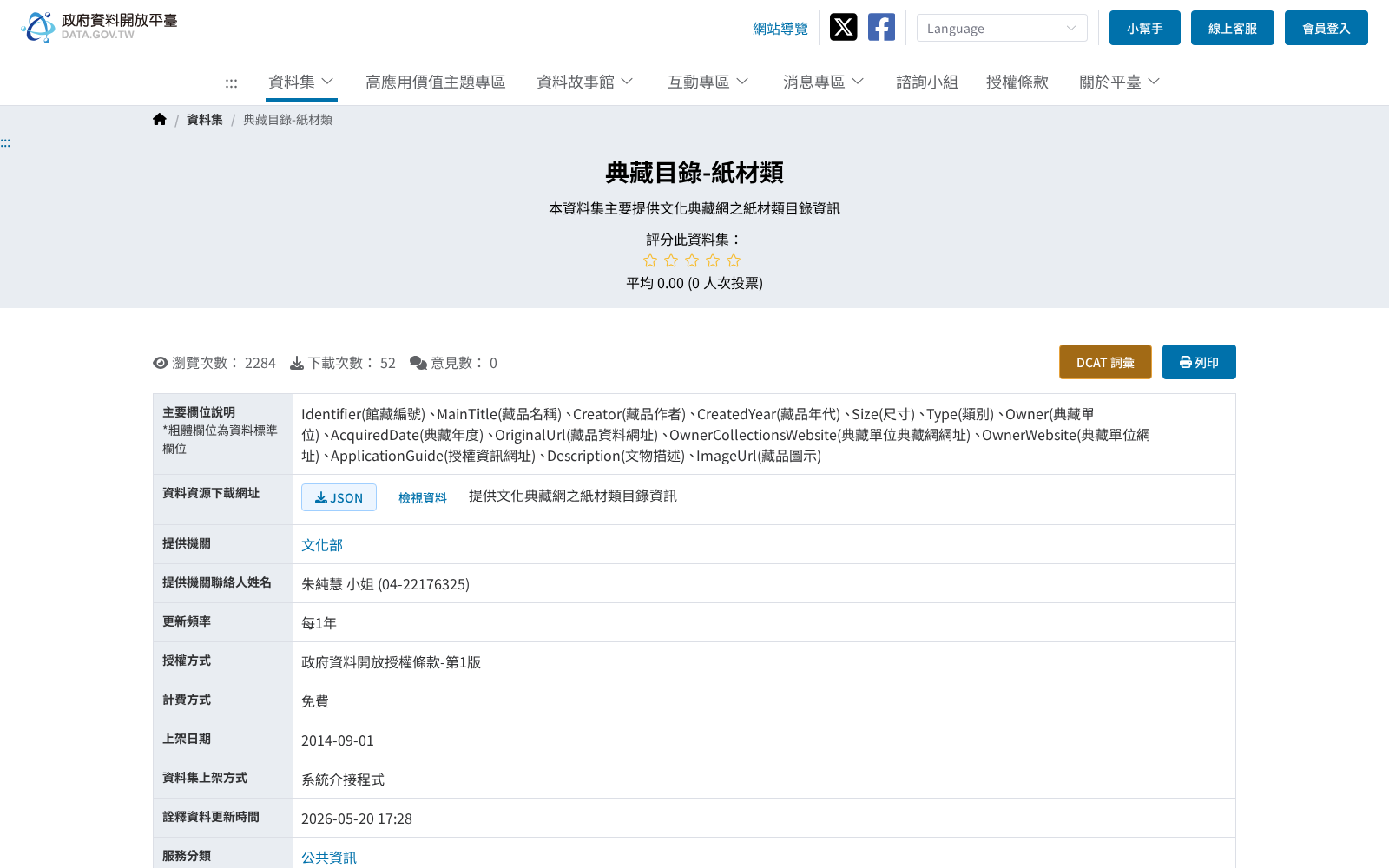Expand the 資料集 navigation menu

(301, 82)
